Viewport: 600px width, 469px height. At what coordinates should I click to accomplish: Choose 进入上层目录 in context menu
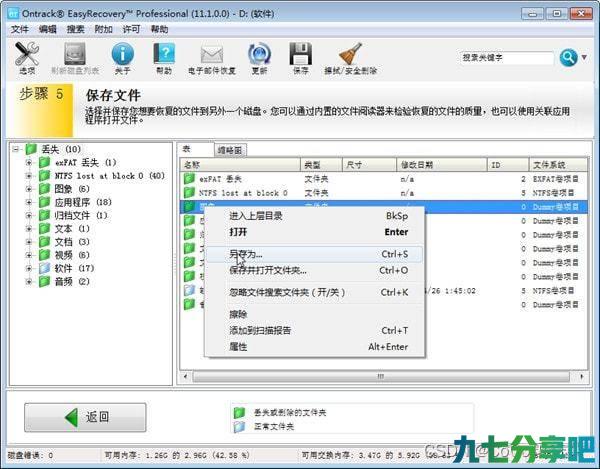pyautogui.click(x=315, y=216)
